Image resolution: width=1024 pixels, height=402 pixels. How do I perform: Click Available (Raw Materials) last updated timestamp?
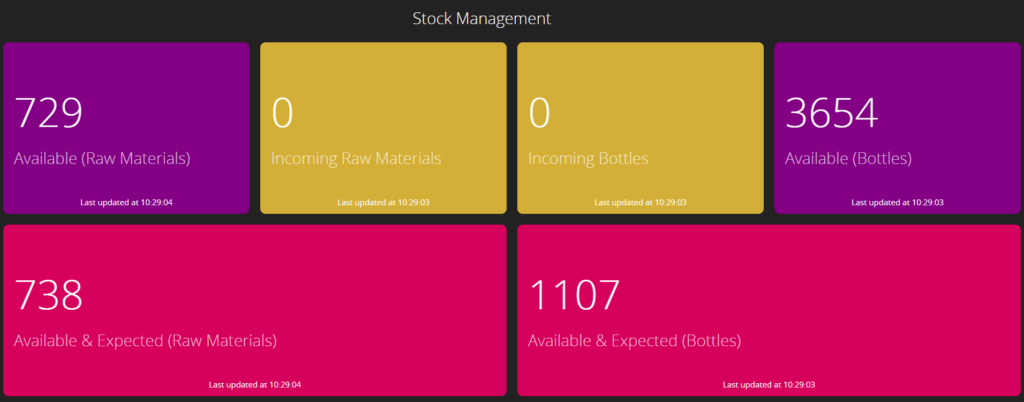point(126,203)
